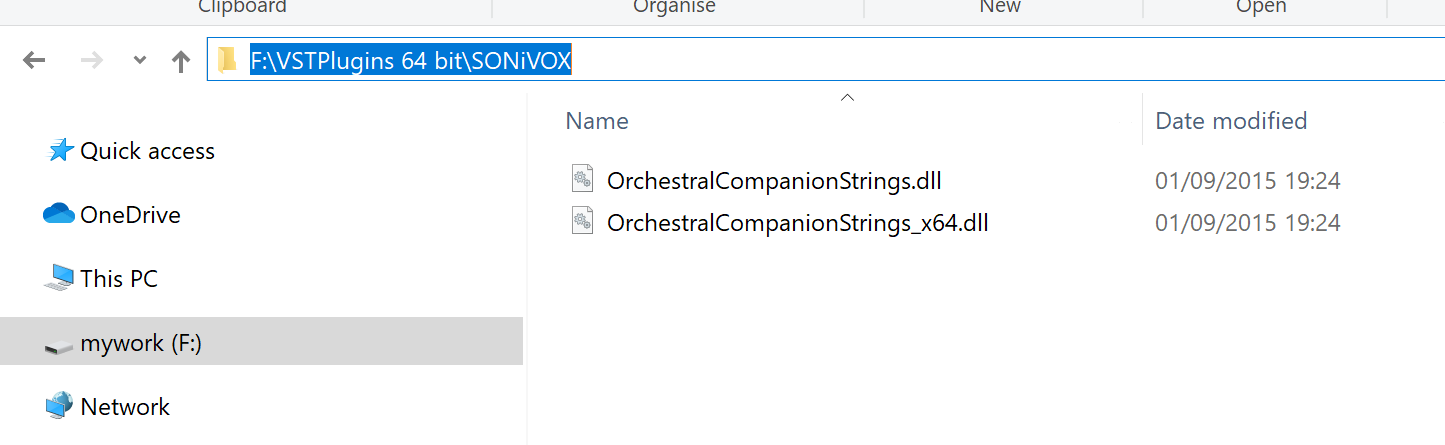The image size is (1445, 445).
Task: Go up one folder level
Action: coord(181,61)
